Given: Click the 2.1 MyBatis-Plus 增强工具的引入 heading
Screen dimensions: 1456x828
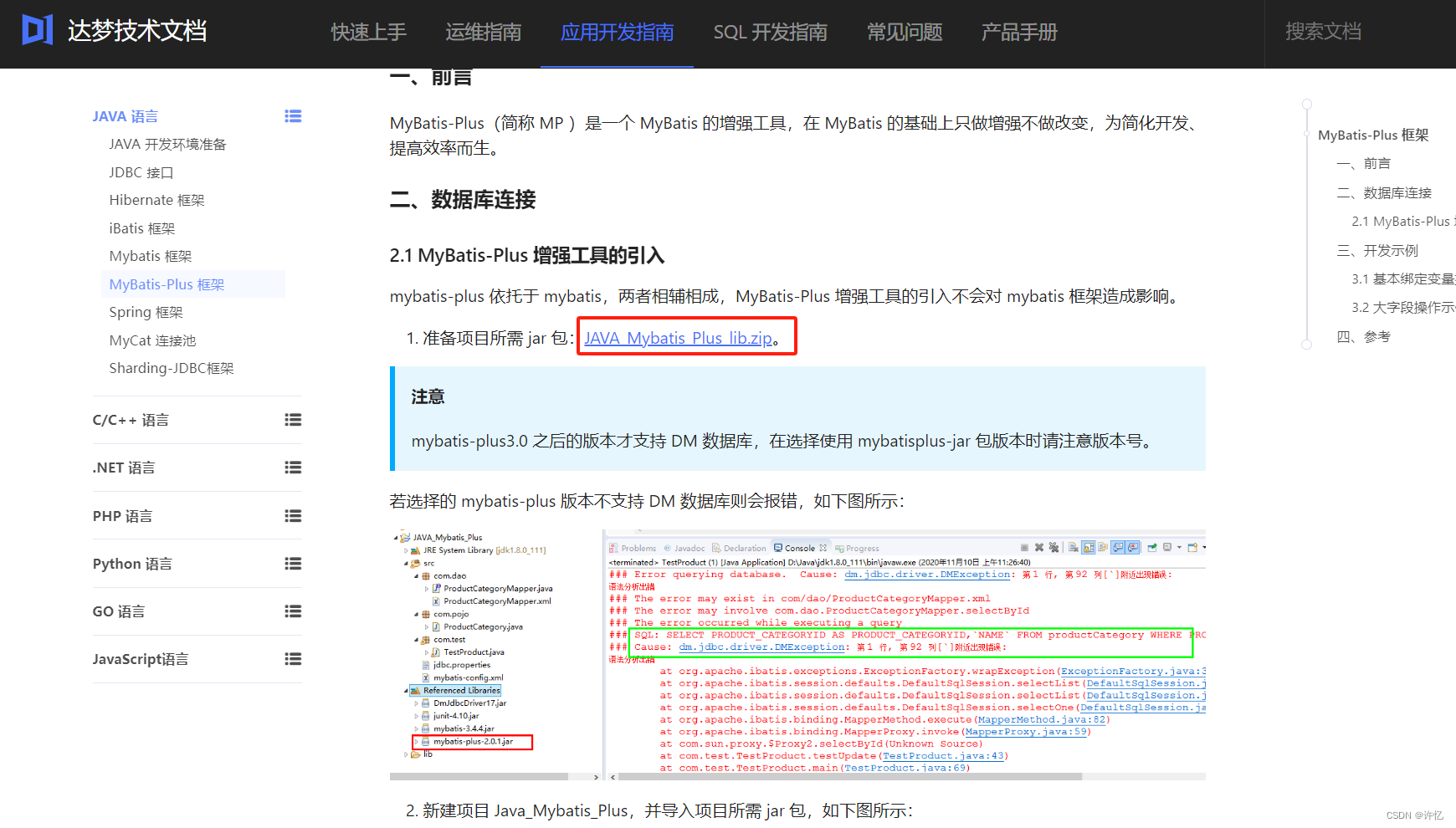Looking at the screenshot, I should pyautogui.click(x=527, y=255).
